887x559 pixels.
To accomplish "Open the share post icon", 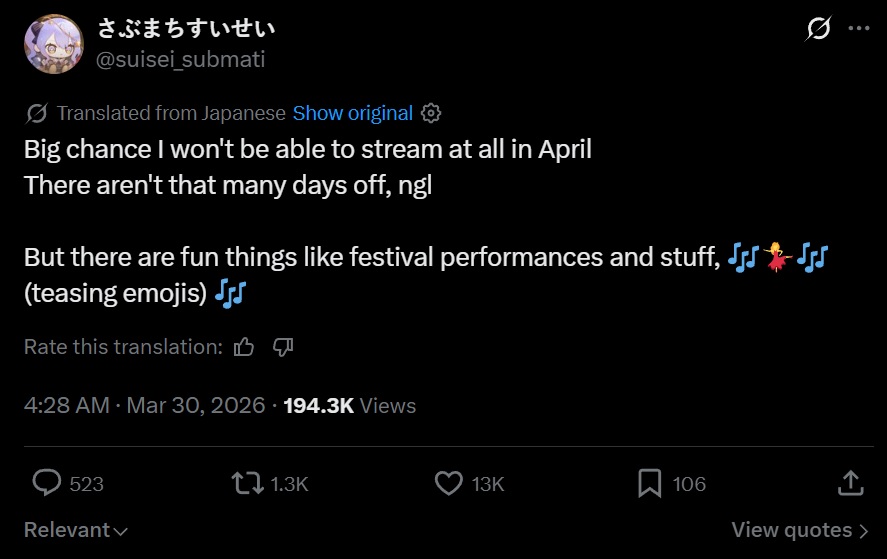I will tap(849, 484).
